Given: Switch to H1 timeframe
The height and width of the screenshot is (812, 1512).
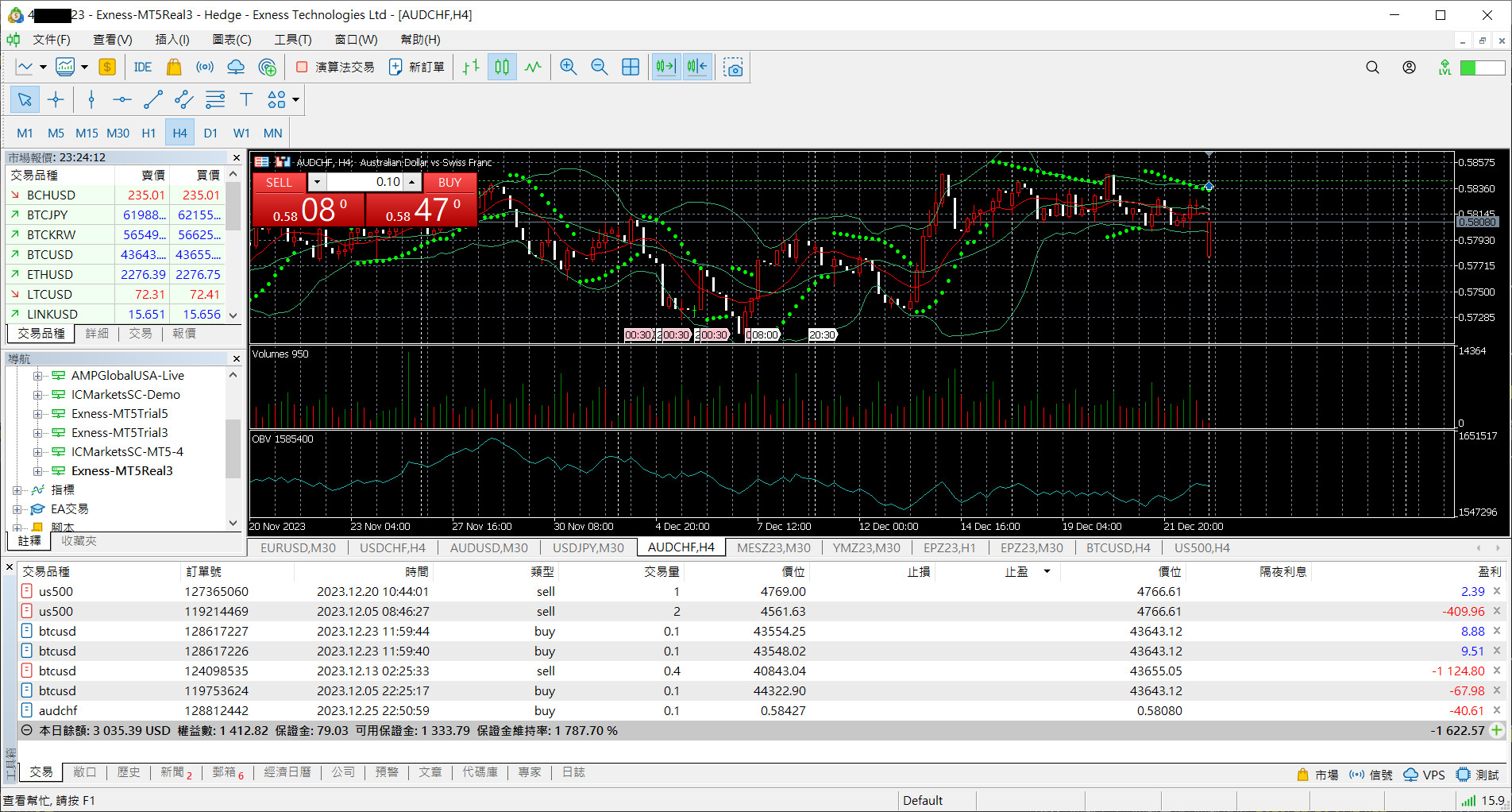Looking at the screenshot, I should coord(148,133).
